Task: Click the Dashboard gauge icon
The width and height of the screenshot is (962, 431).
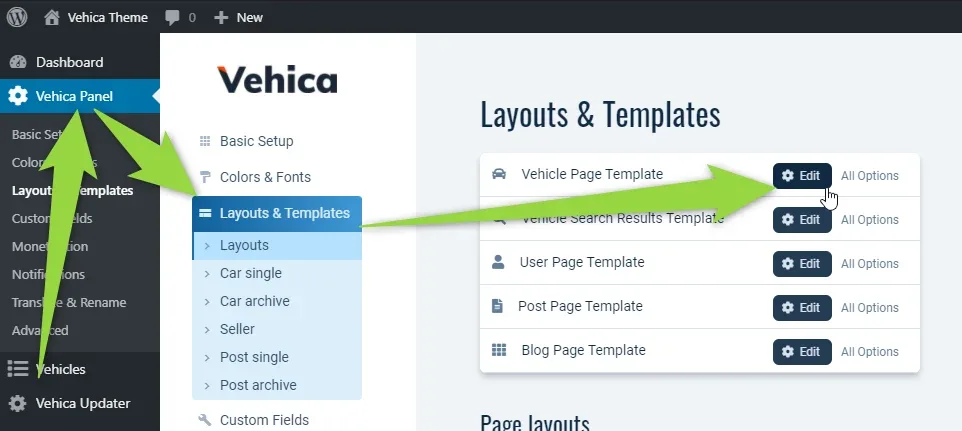Action: coord(18,62)
